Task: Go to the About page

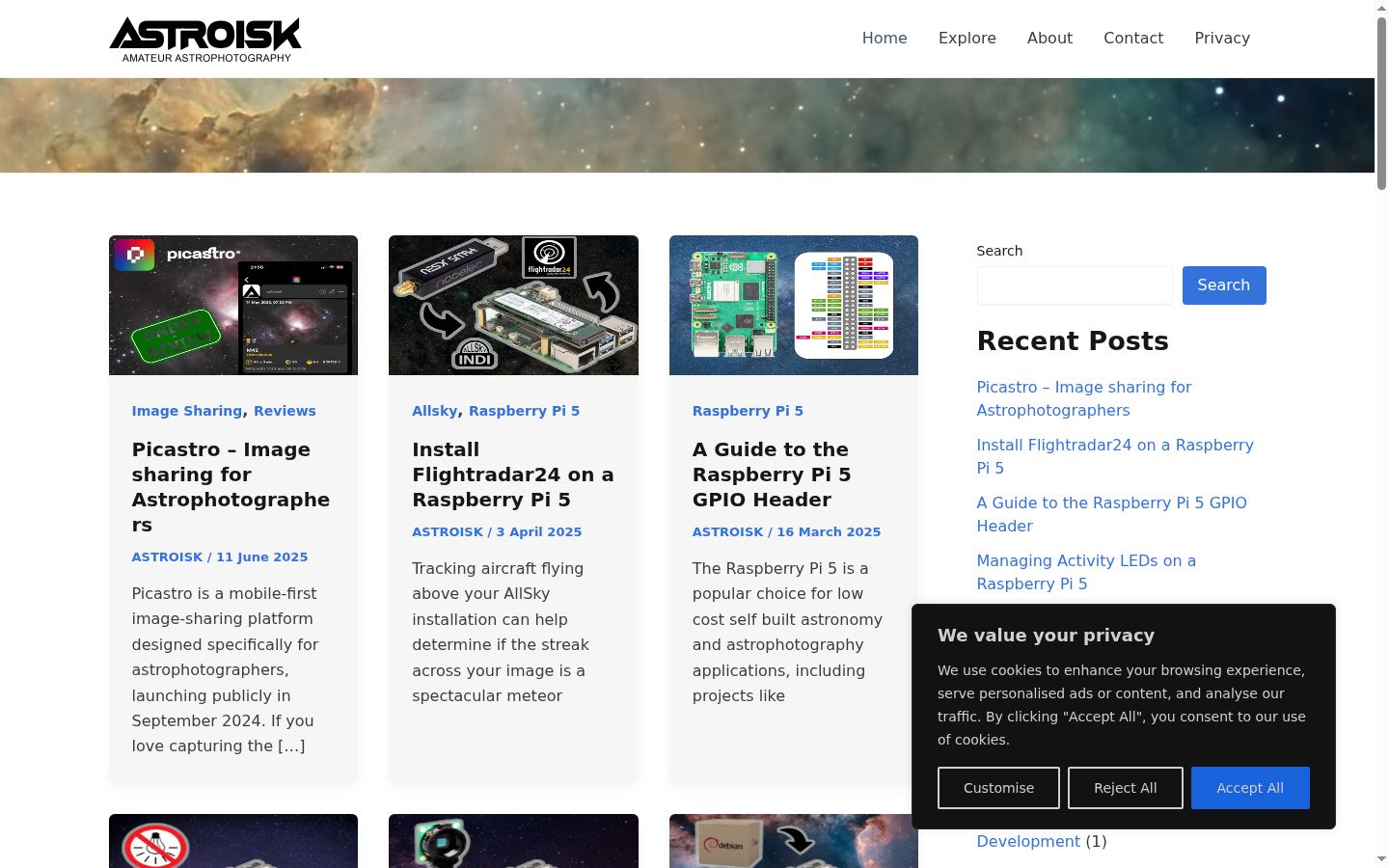Action: [1049, 38]
